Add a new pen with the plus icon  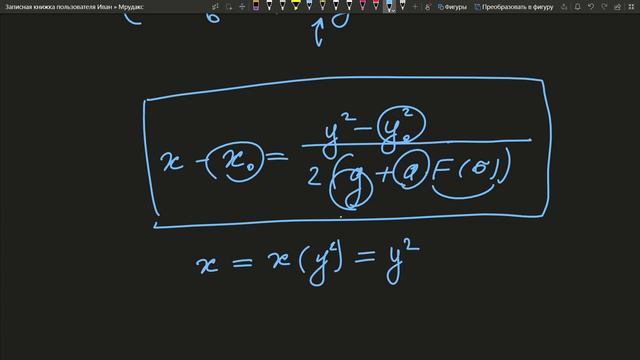point(415,7)
